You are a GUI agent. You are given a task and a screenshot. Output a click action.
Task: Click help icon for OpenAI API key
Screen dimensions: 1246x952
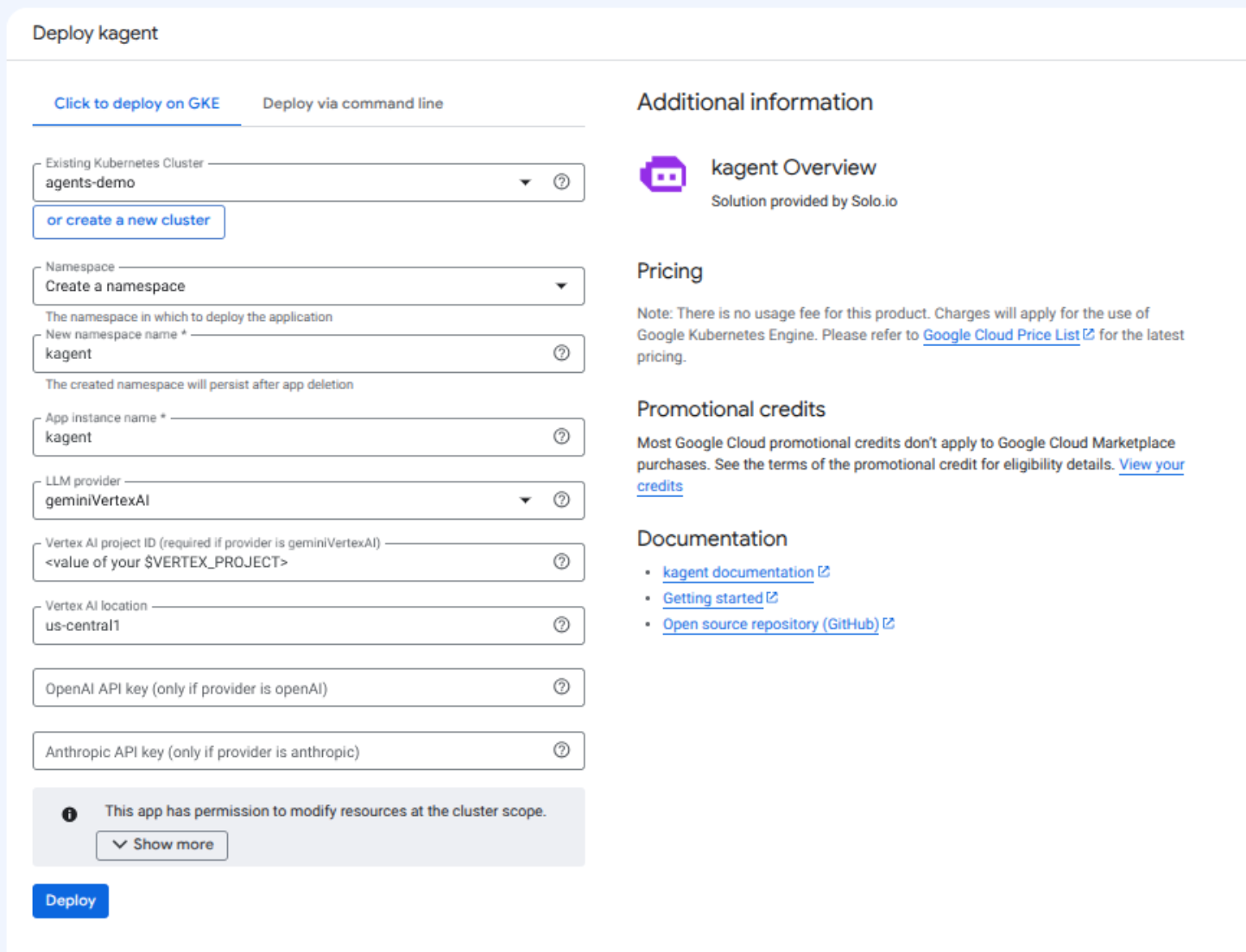coord(561,687)
